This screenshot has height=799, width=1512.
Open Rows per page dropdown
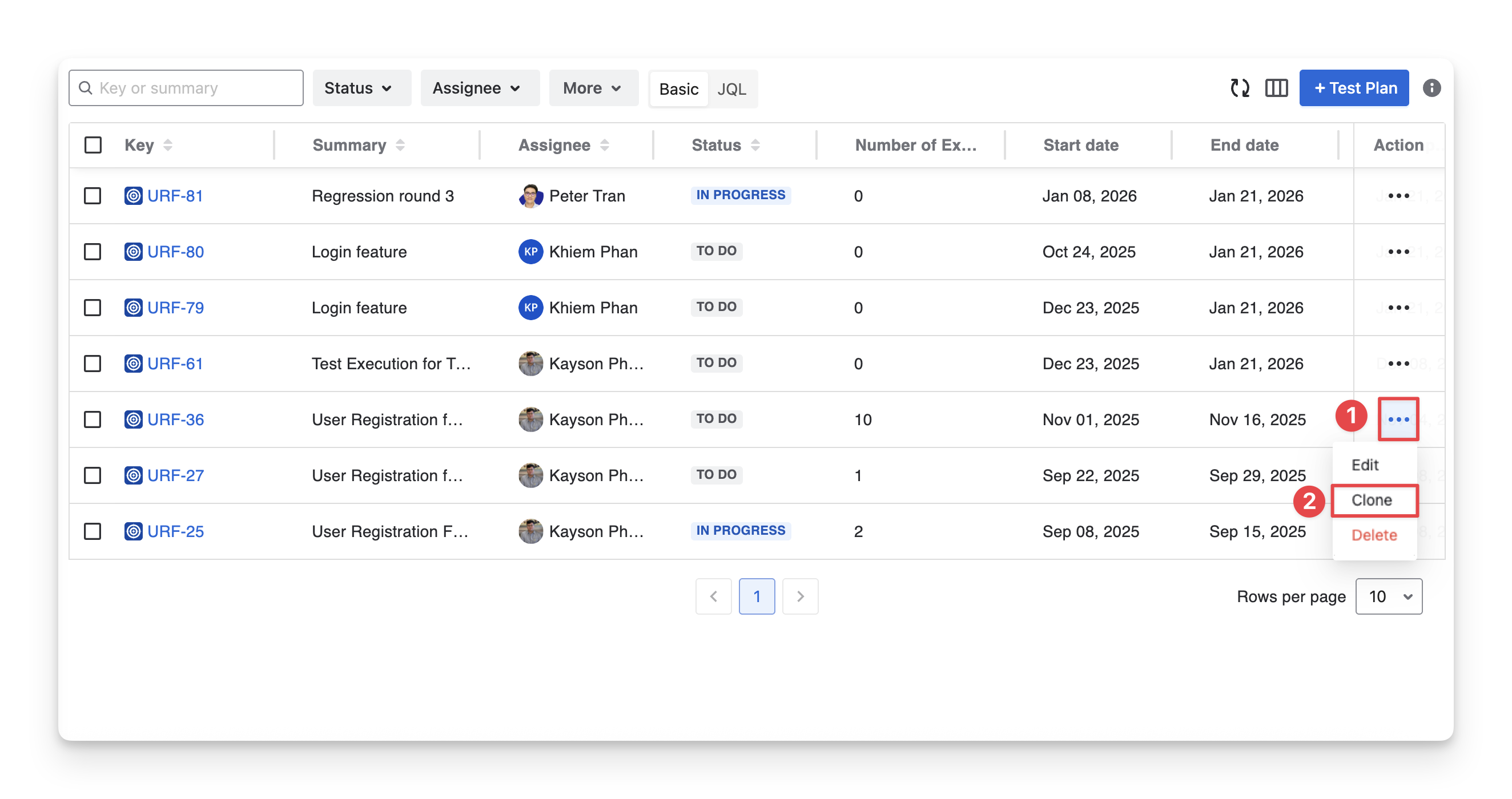(1388, 596)
